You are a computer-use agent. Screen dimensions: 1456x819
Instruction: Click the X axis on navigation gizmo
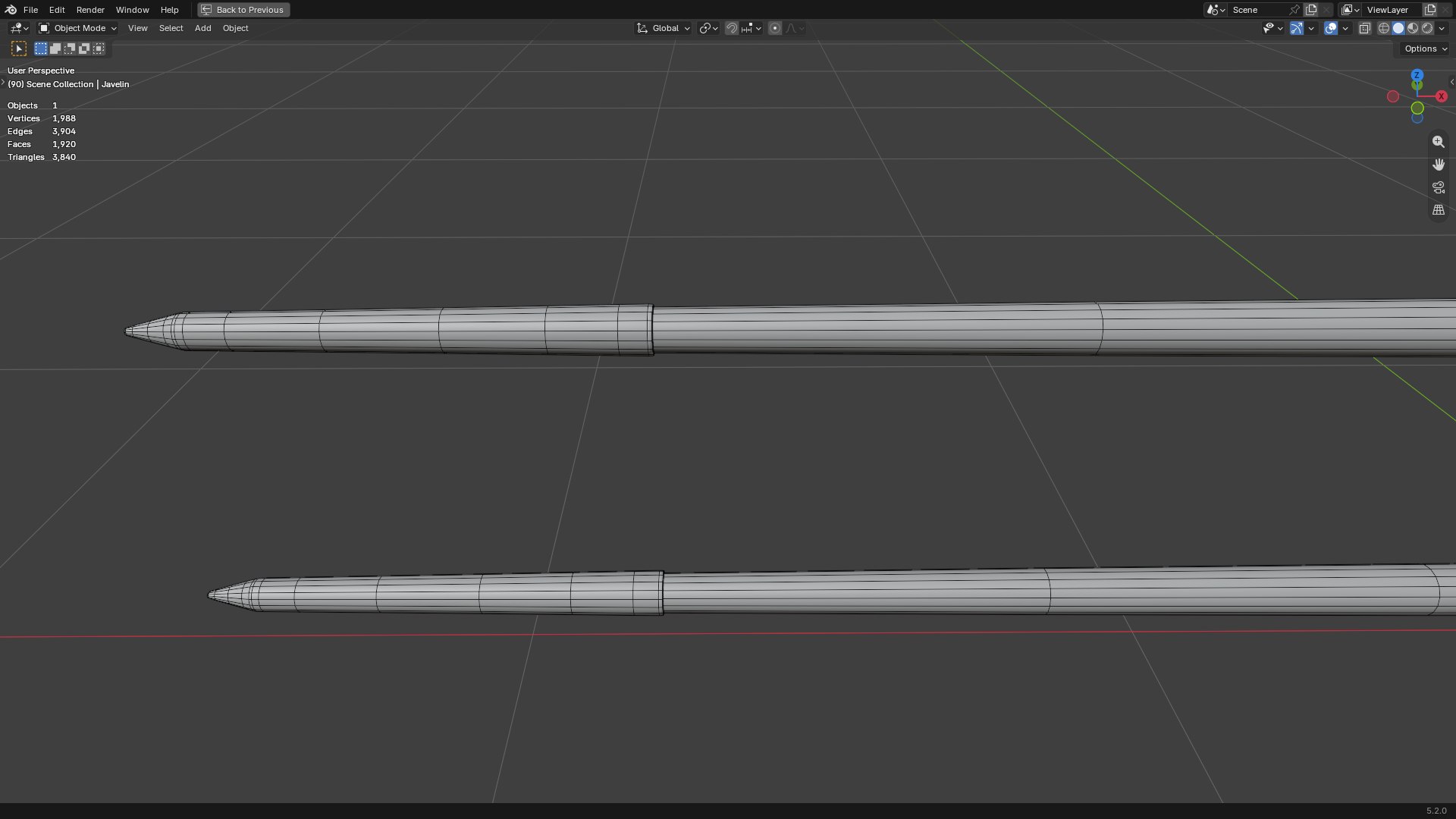pos(1442,96)
